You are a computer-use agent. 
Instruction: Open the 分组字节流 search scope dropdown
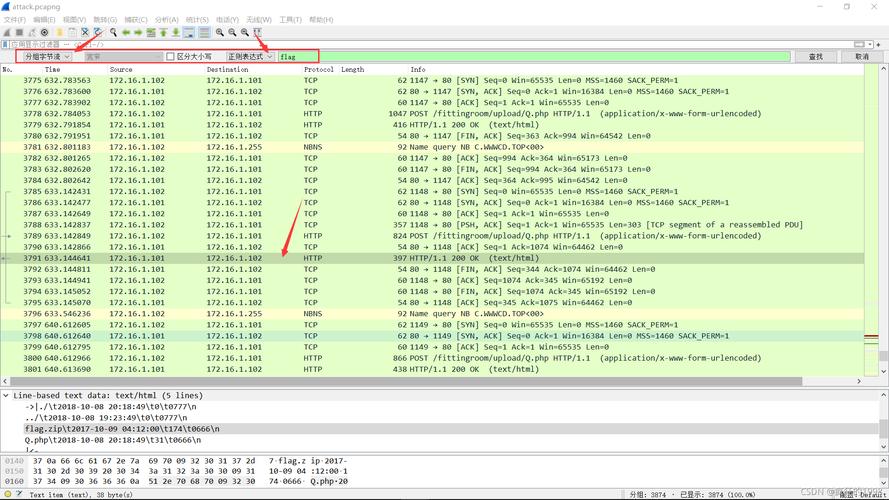(x=45, y=57)
